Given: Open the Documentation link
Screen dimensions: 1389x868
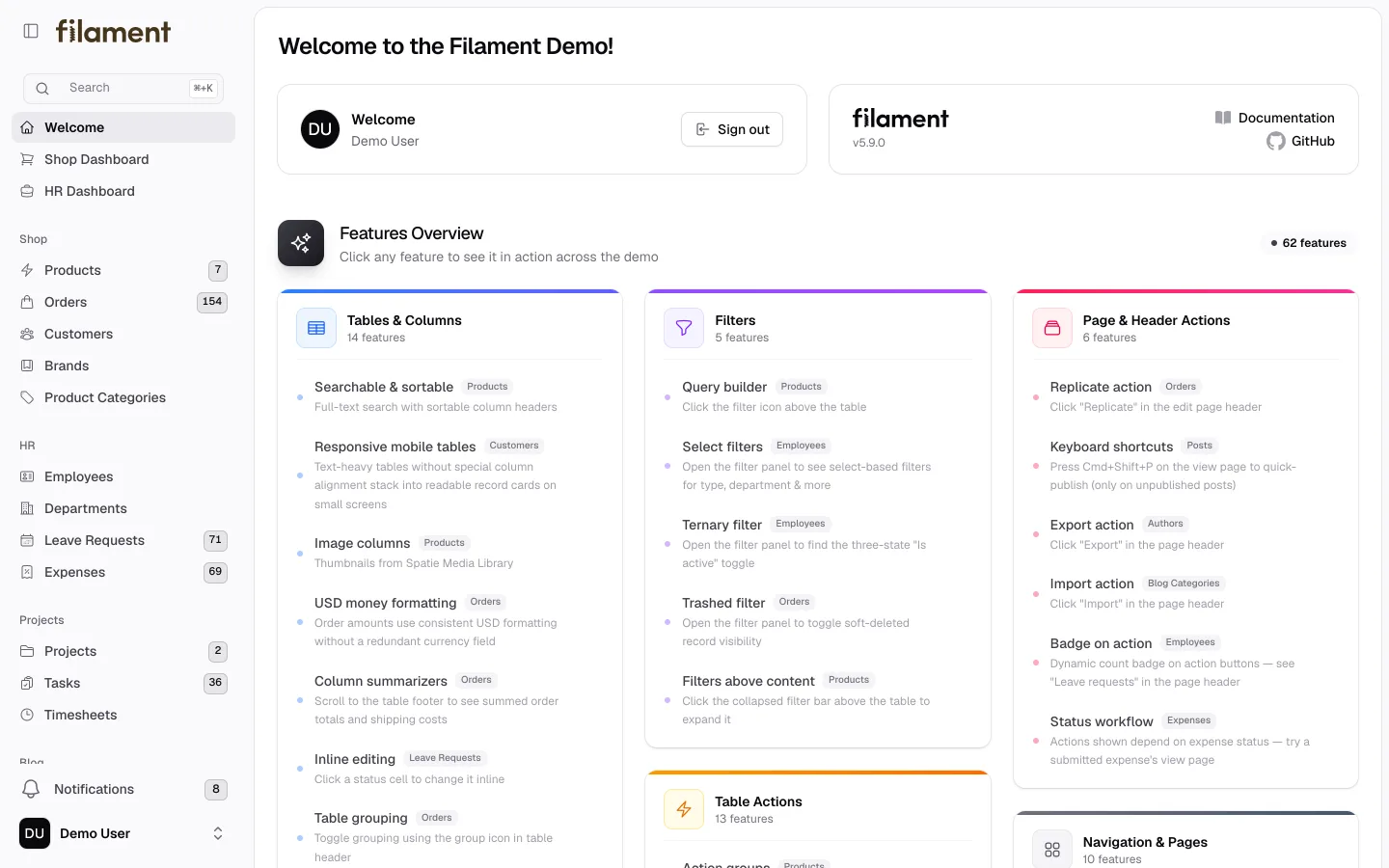Looking at the screenshot, I should tap(1274, 118).
